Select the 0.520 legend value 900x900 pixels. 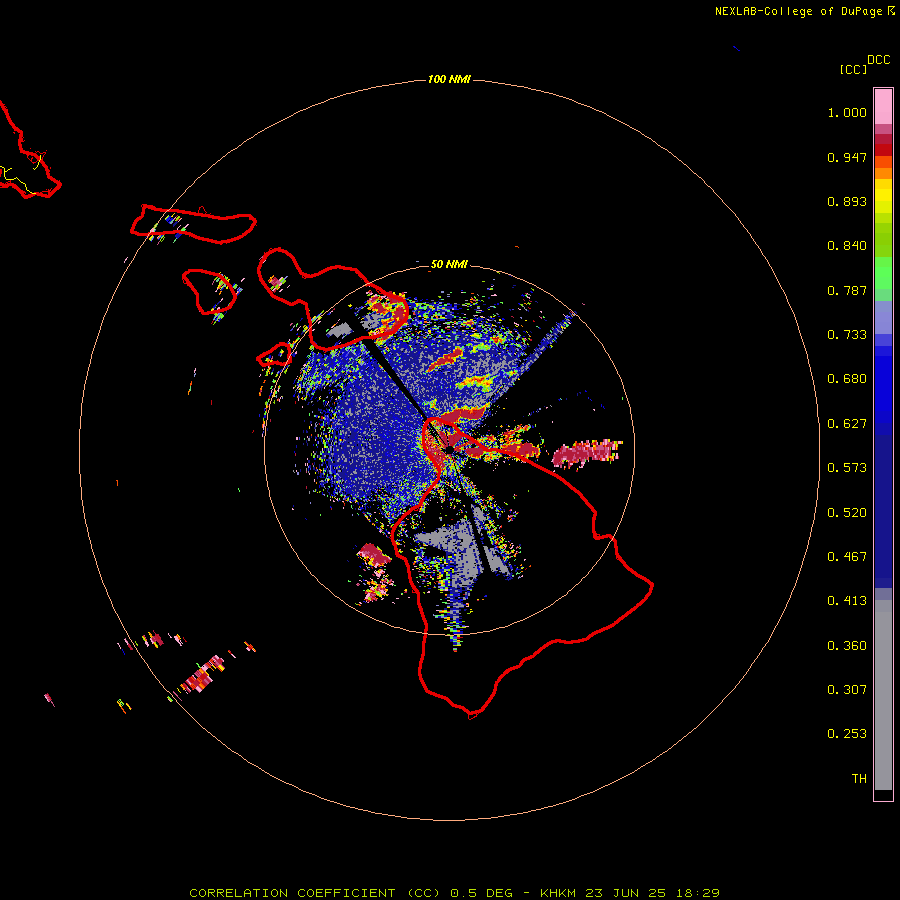point(847,513)
